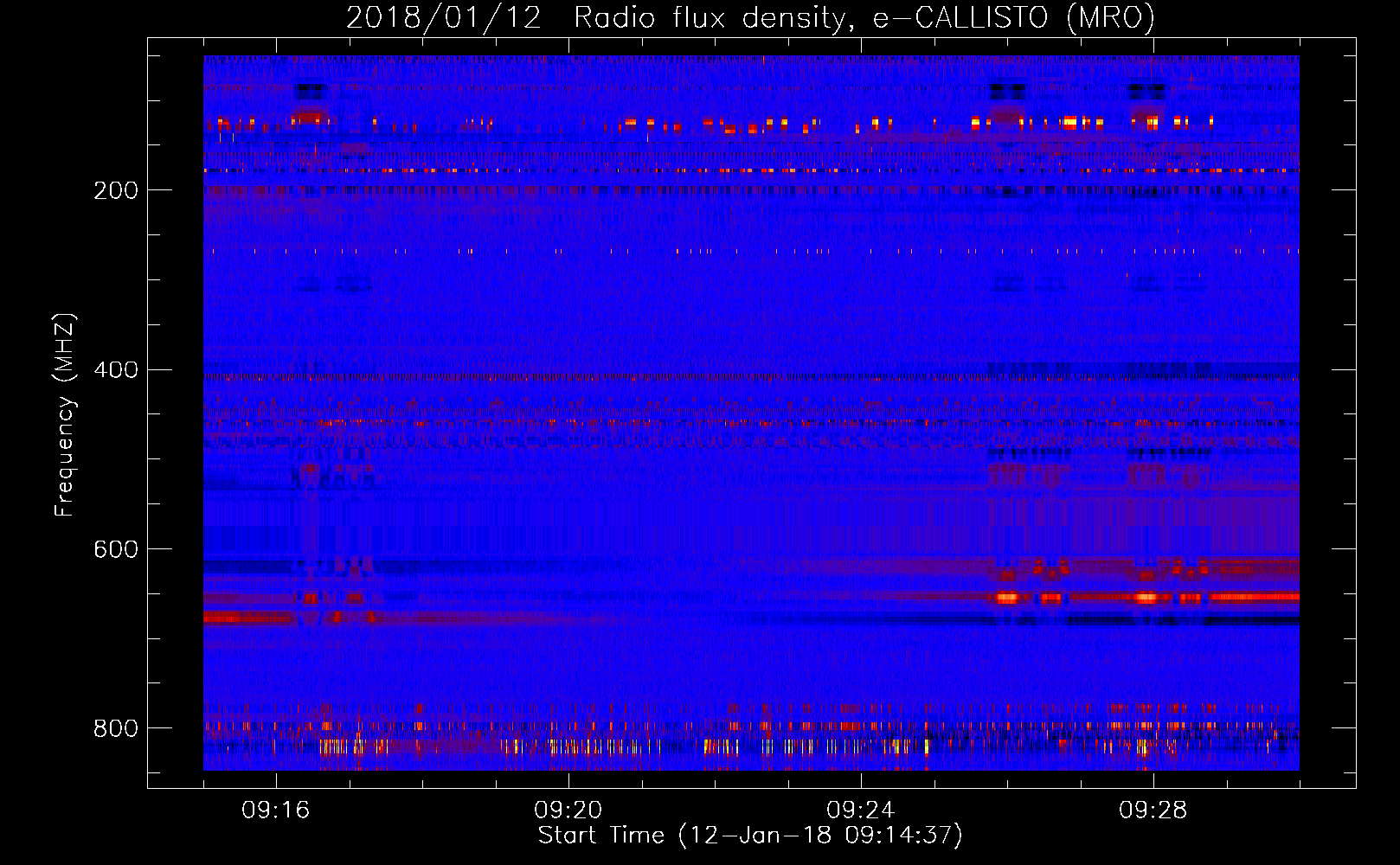Click the 09:28 time tick label

tap(1153, 811)
